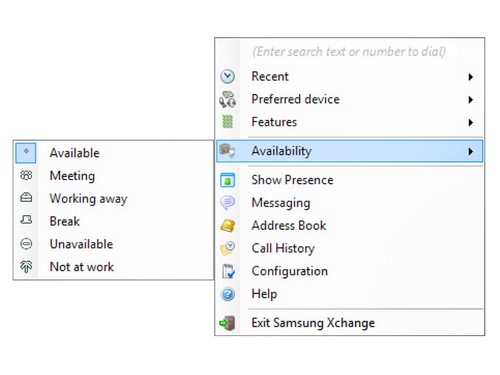Click the Call History clock icon
500x375 pixels.
tap(228, 248)
